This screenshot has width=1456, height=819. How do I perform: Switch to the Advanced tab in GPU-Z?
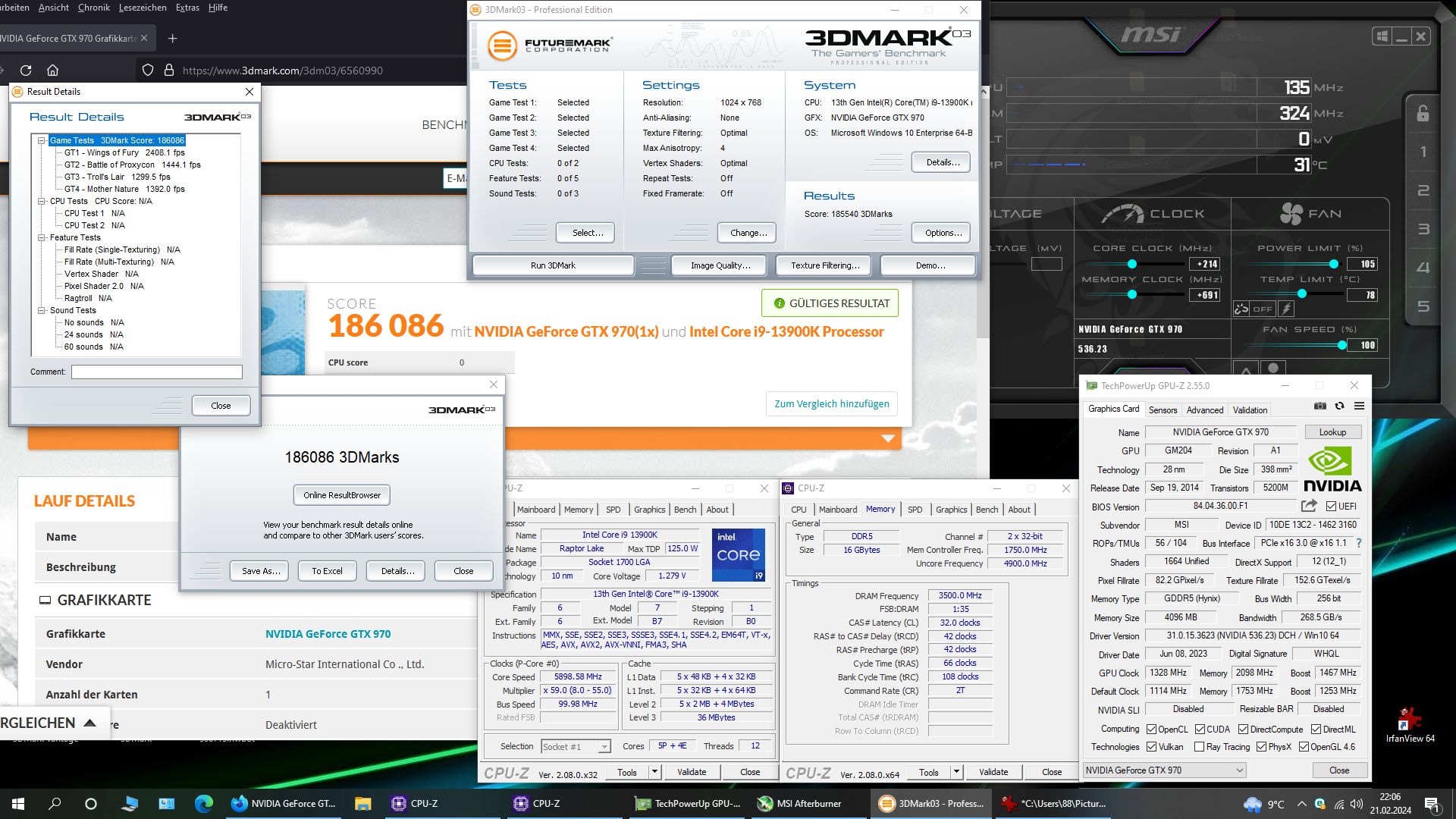click(x=1204, y=409)
